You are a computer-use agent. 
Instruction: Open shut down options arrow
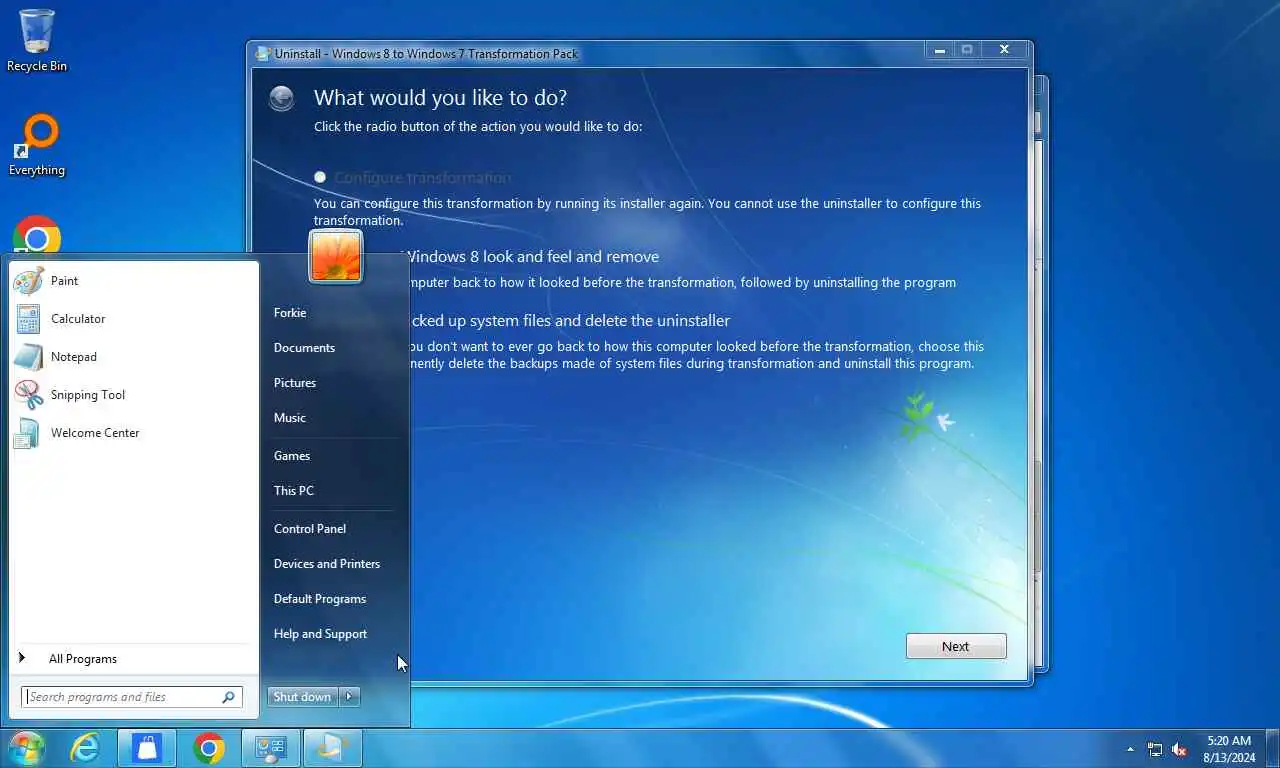pyautogui.click(x=349, y=697)
